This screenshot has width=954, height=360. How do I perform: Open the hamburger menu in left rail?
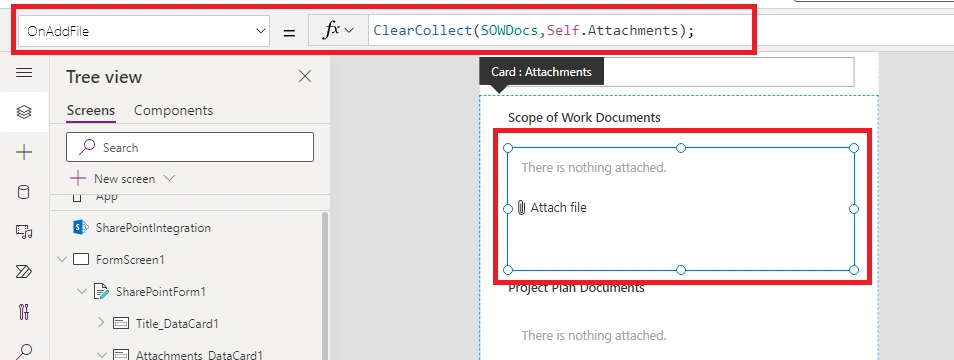coord(24,73)
